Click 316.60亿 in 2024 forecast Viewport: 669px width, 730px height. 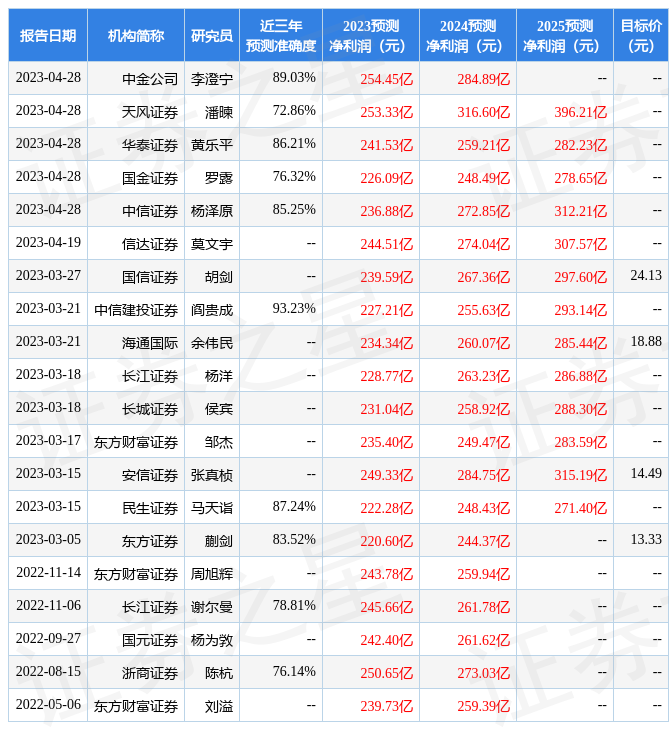tap(483, 112)
